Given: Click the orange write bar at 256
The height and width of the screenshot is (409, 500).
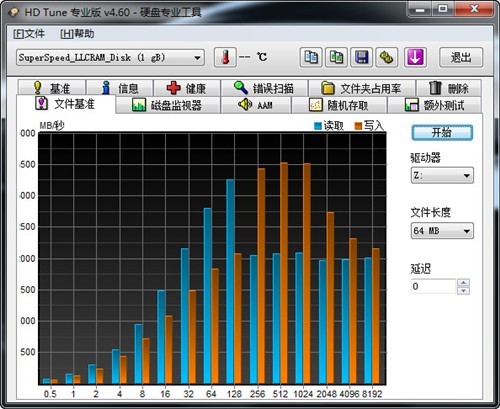Looking at the screenshot, I should pyautogui.click(x=261, y=276).
